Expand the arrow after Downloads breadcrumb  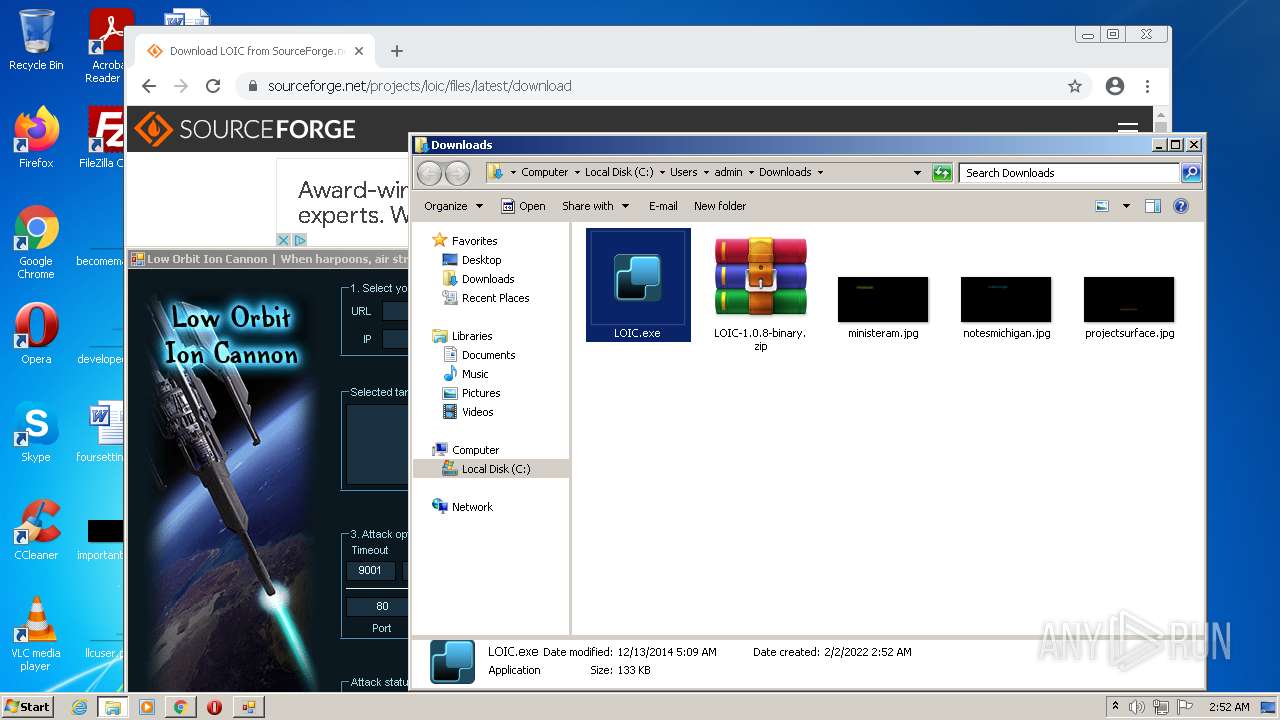pyautogui.click(x=820, y=172)
